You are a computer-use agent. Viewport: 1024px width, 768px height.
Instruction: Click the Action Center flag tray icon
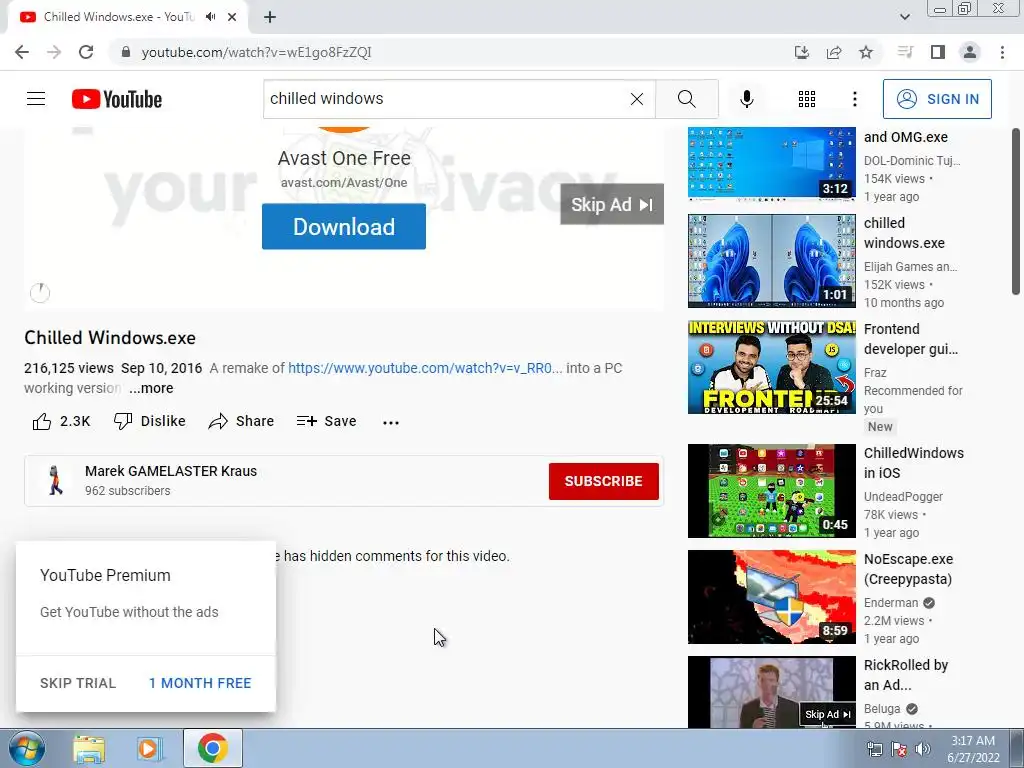pyautogui.click(x=899, y=749)
